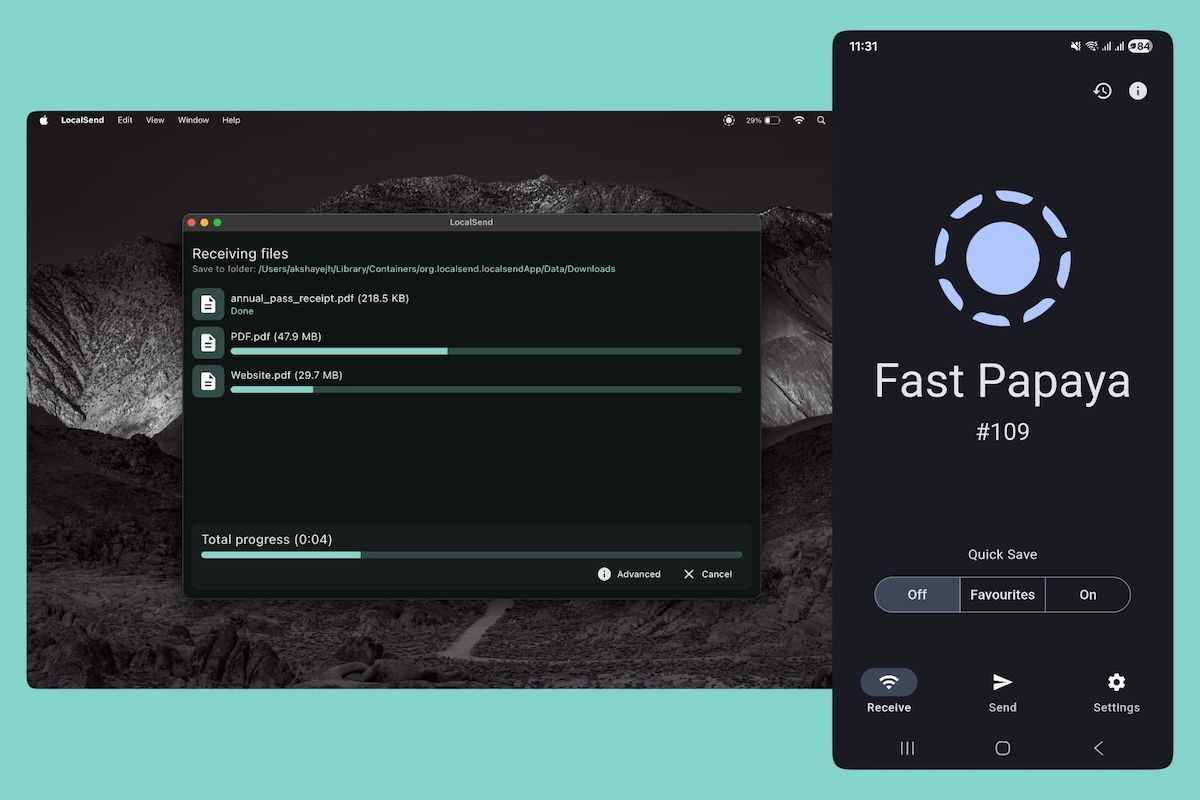Click the Wi-Fi icon in the Mac menu bar
1200x800 pixels.
point(799,120)
